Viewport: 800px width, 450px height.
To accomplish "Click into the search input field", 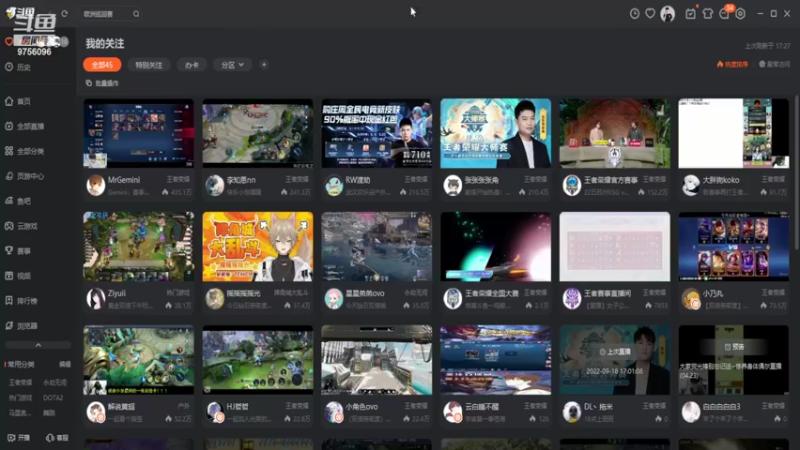I will 106,14.
